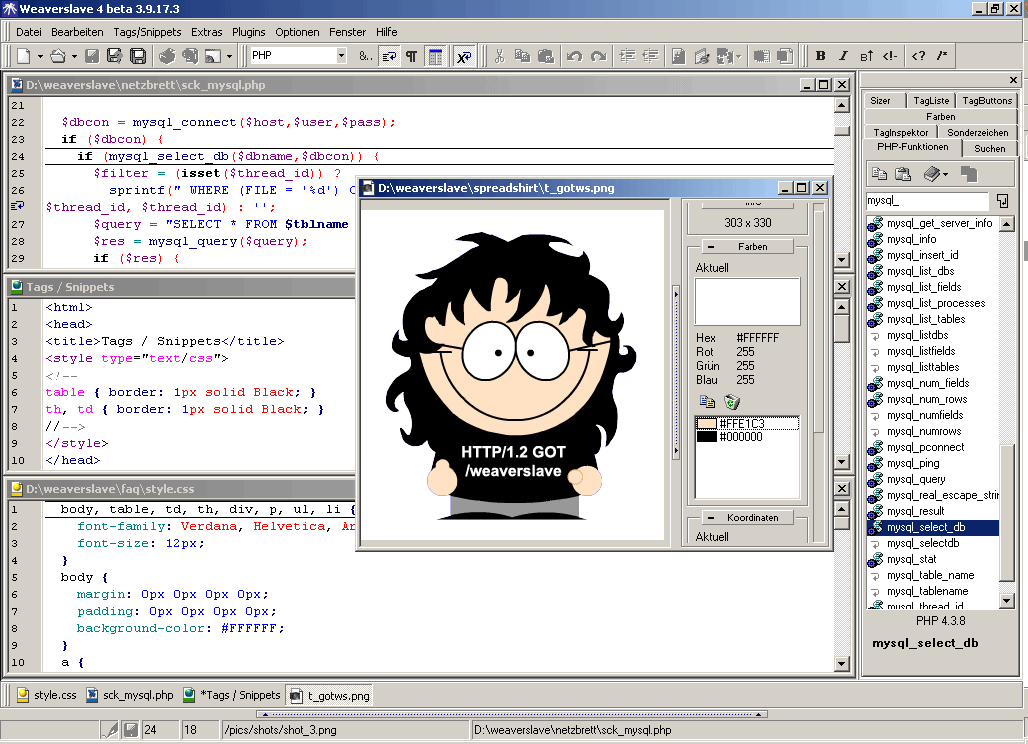Screen dimensions: 1028x744
Task: Open the PHP language dropdown
Action: (x=341, y=57)
